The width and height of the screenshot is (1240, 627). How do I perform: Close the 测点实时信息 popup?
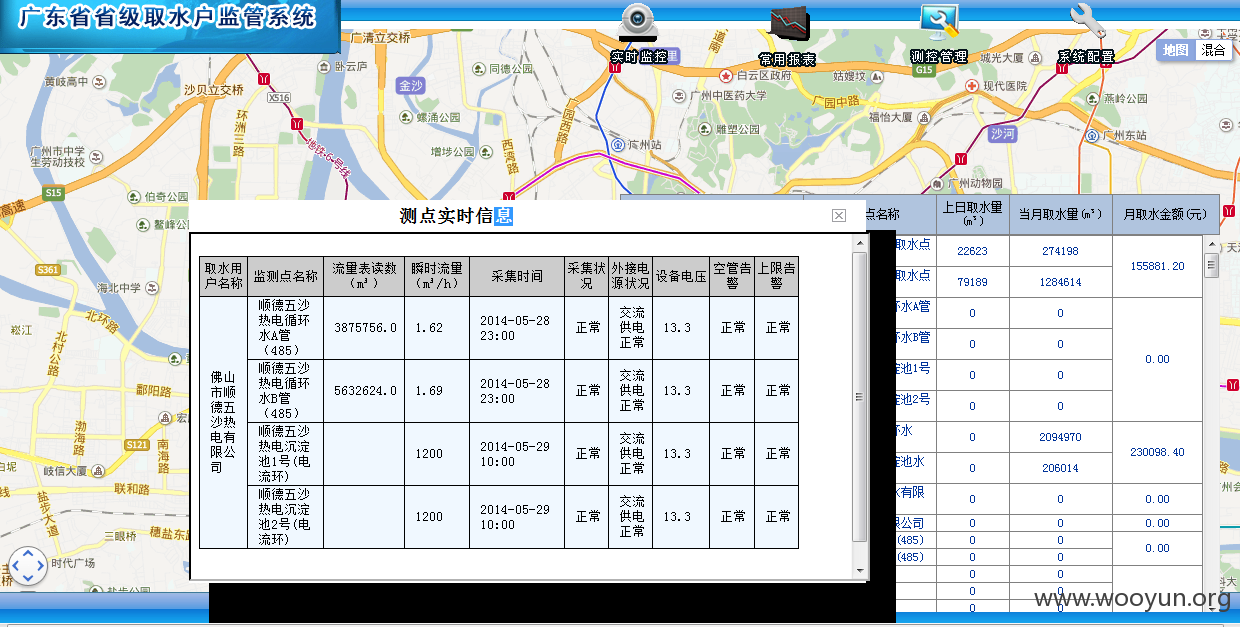[x=839, y=215]
